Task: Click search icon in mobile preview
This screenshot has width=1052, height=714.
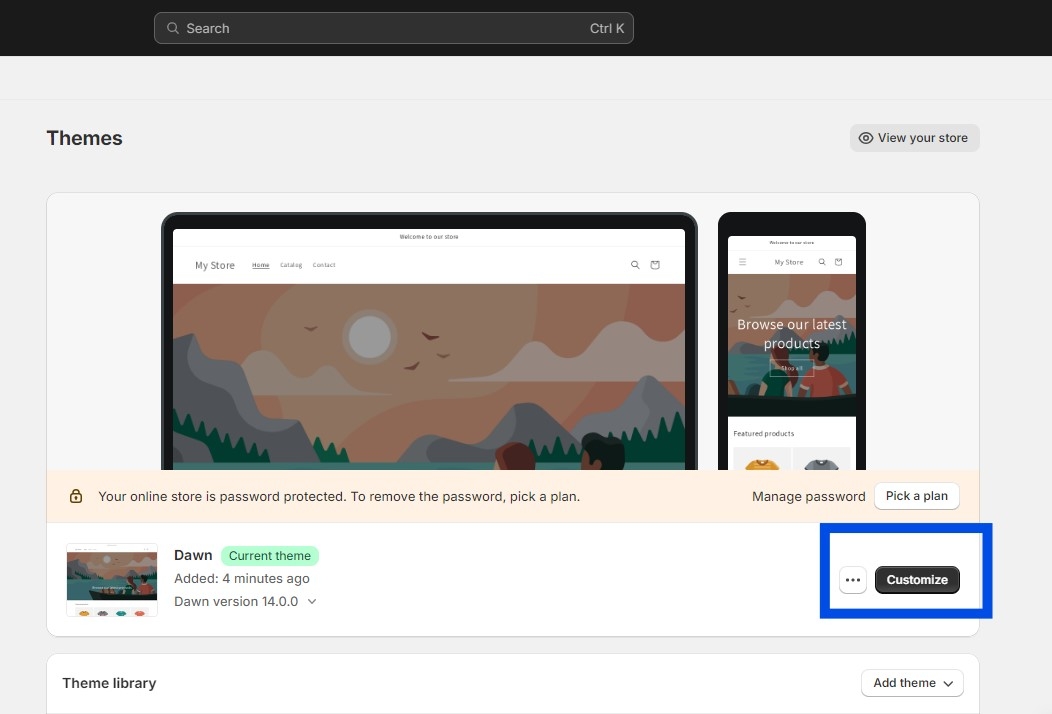Action: [x=822, y=262]
